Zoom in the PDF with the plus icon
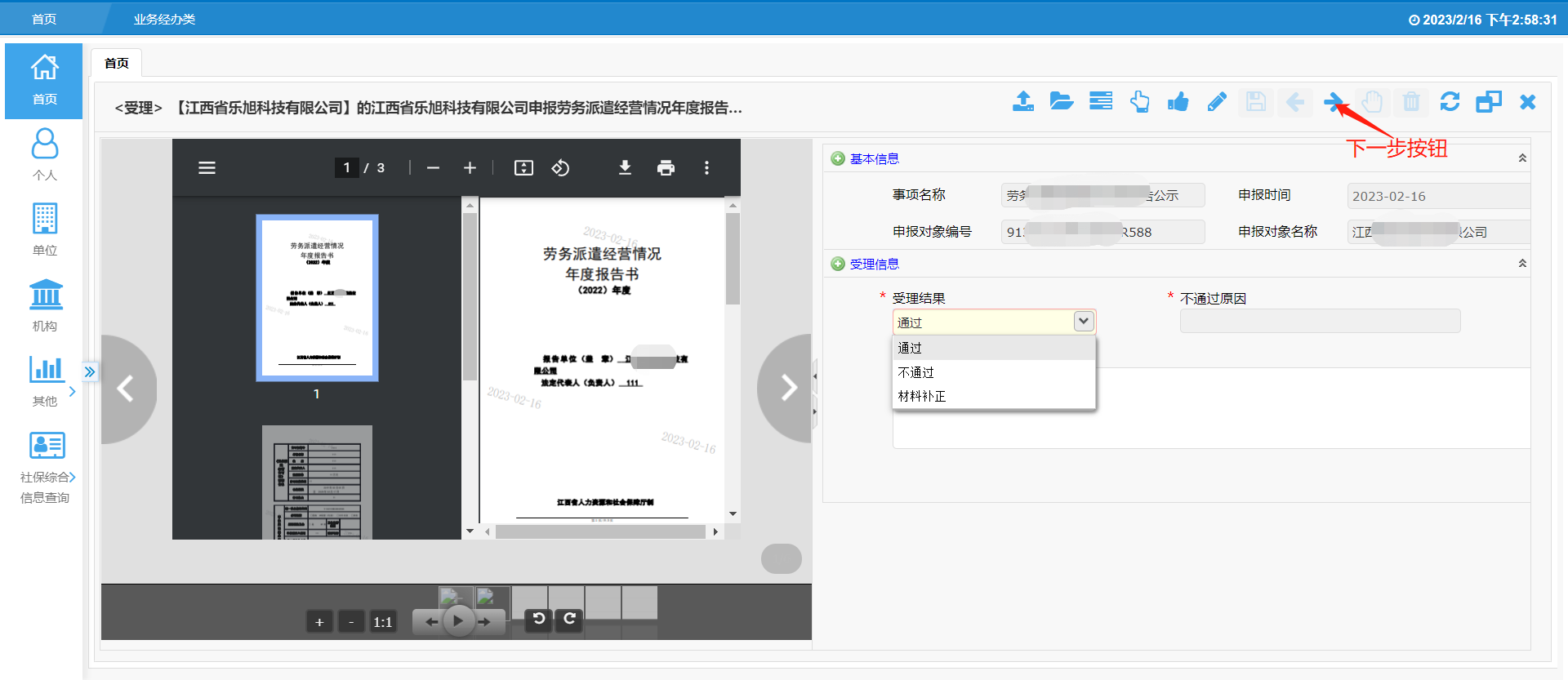Screen dimensions: 1568x680 click(470, 167)
